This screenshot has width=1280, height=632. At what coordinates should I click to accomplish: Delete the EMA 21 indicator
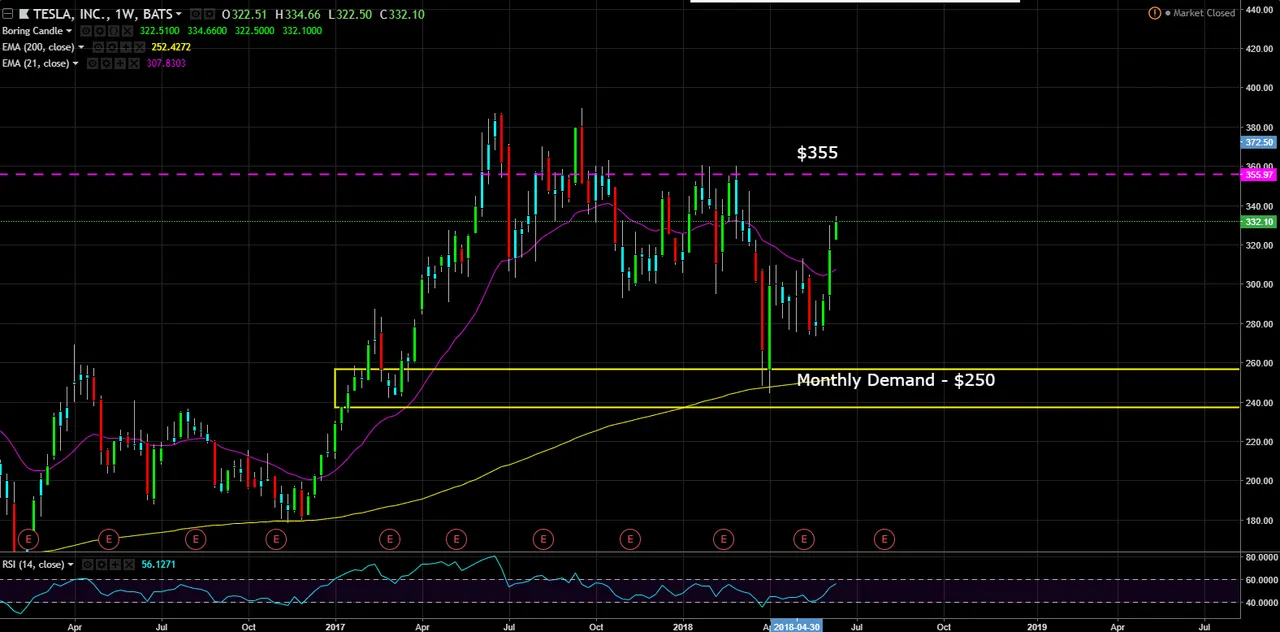(134, 63)
